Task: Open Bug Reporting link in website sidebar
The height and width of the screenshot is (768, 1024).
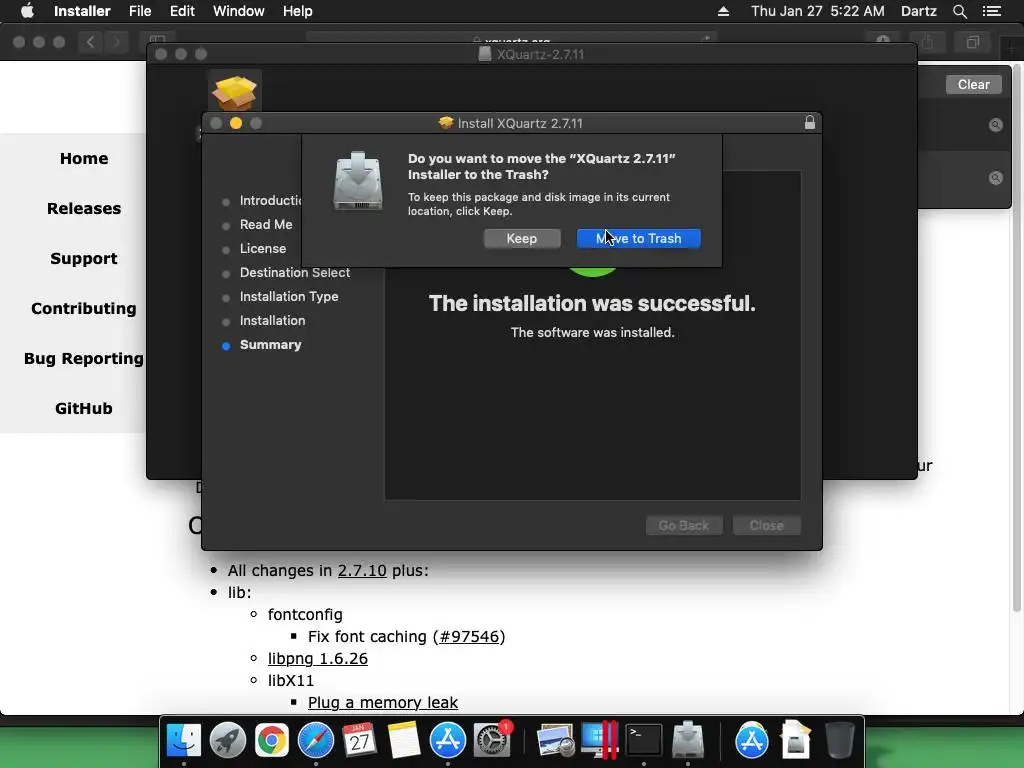Action: [84, 359]
